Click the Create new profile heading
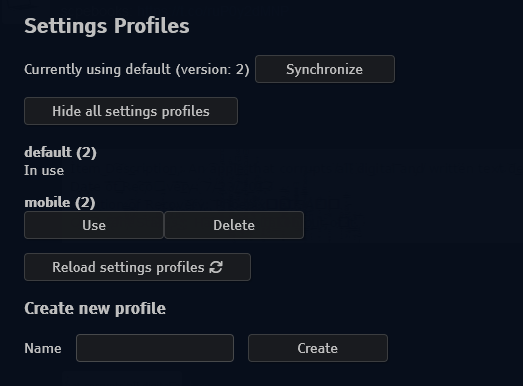Screen dimensions: 523x386 [x=95, y=308]
